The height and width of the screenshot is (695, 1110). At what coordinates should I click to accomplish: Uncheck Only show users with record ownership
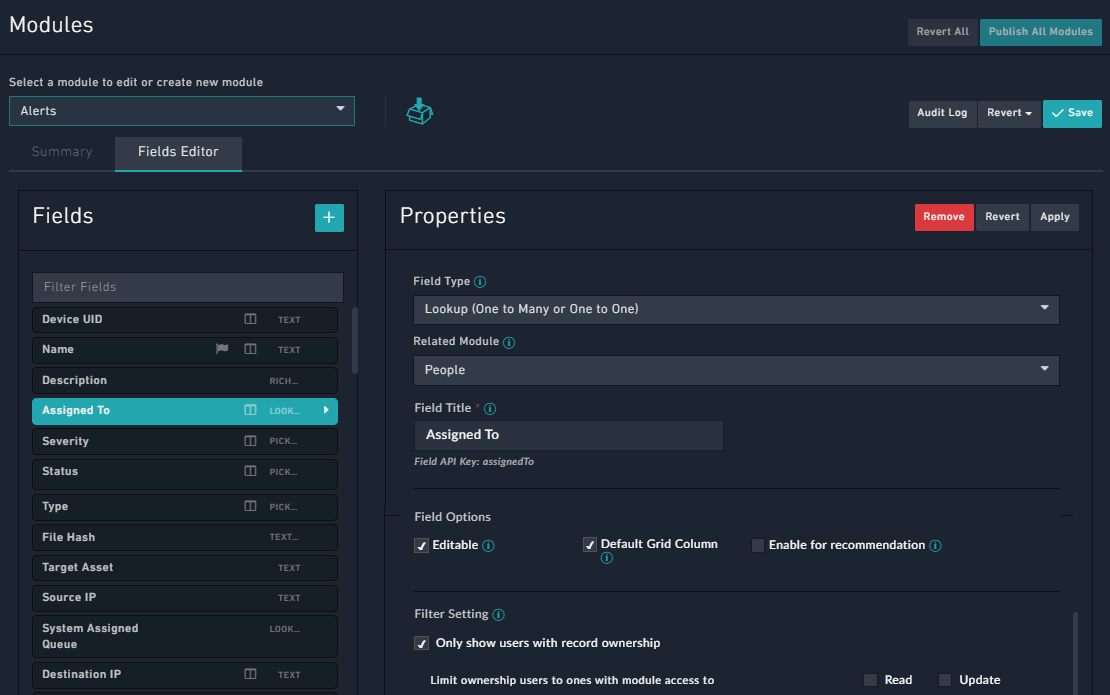[x=421, y=643]
